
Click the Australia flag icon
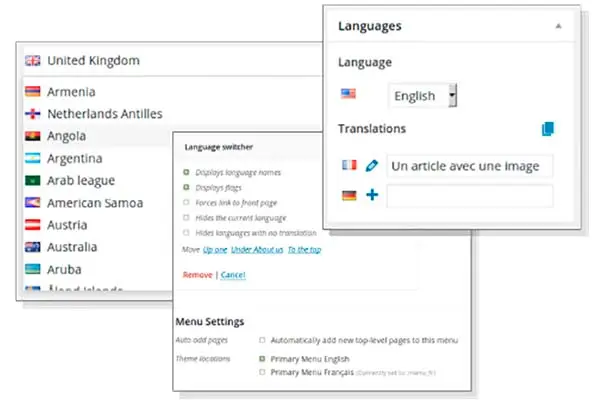33,247
